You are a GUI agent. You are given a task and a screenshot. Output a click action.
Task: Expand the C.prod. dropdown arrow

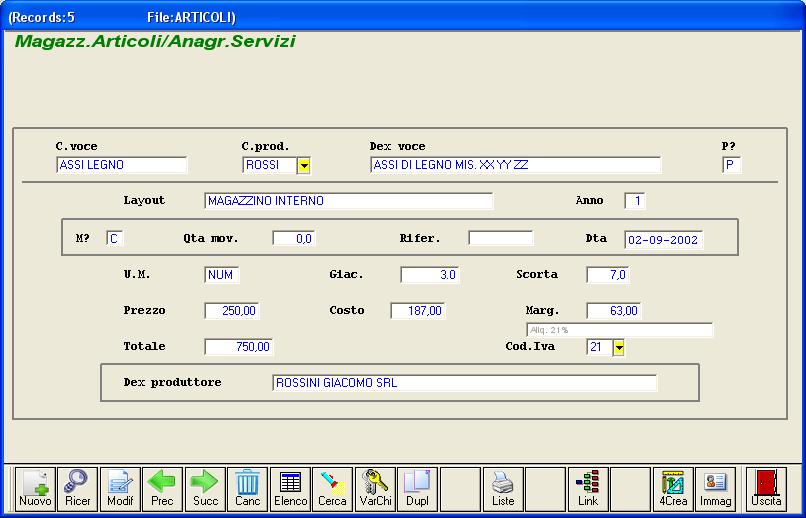[304, 165]
